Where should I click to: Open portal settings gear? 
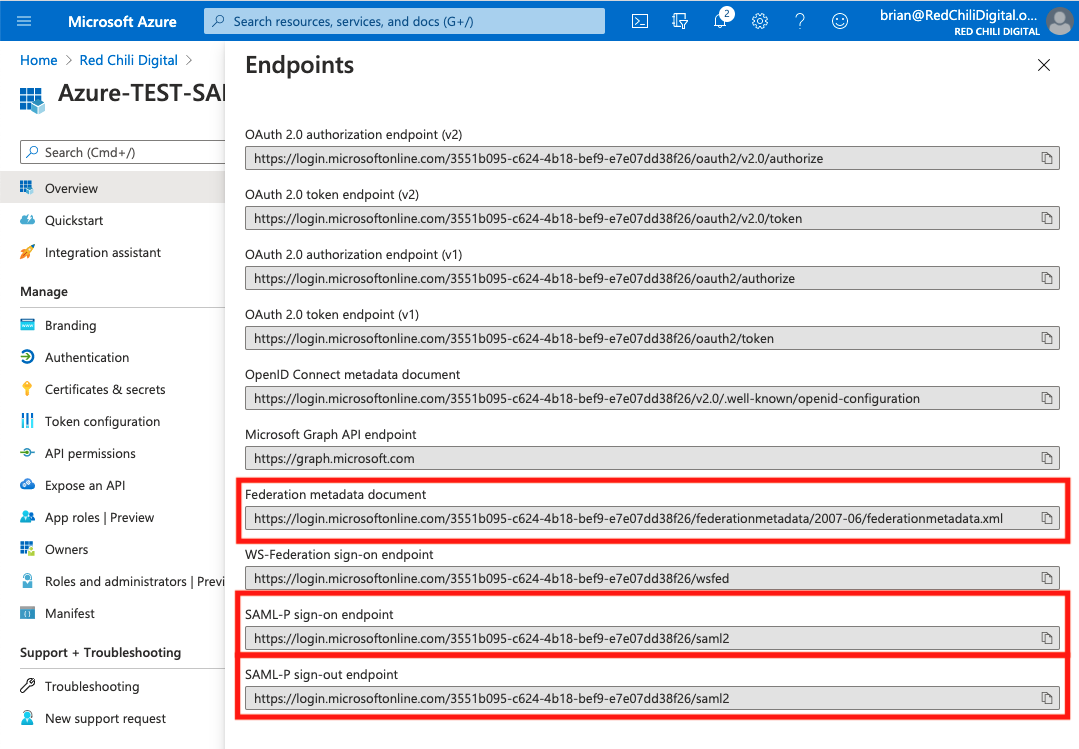tap(760, 21)
